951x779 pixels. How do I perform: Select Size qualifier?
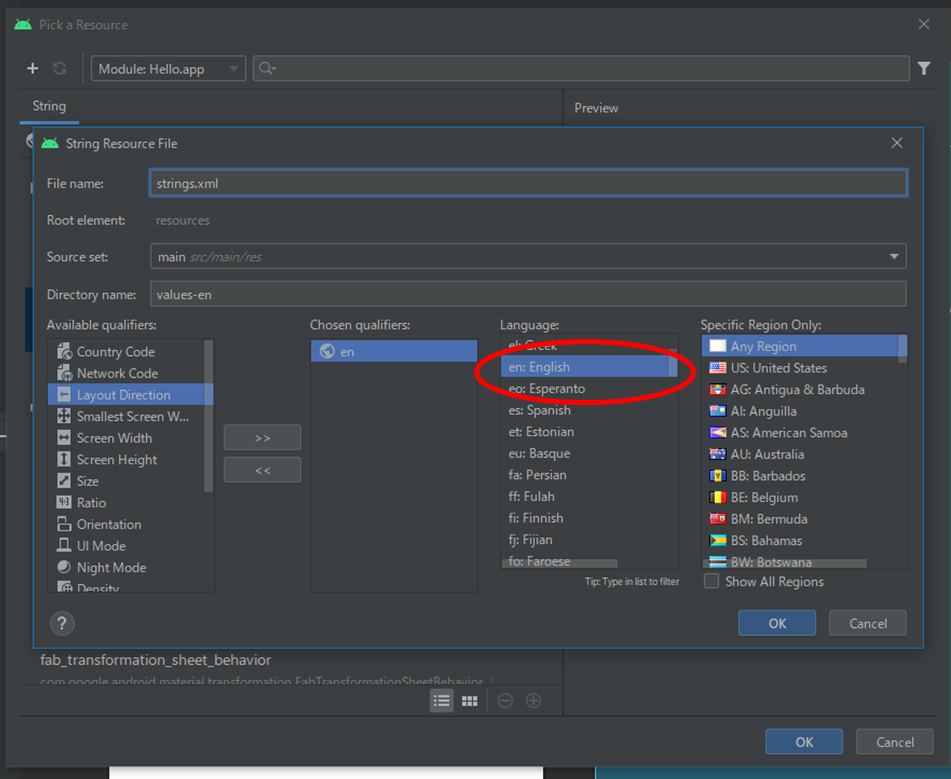(127, 481)
